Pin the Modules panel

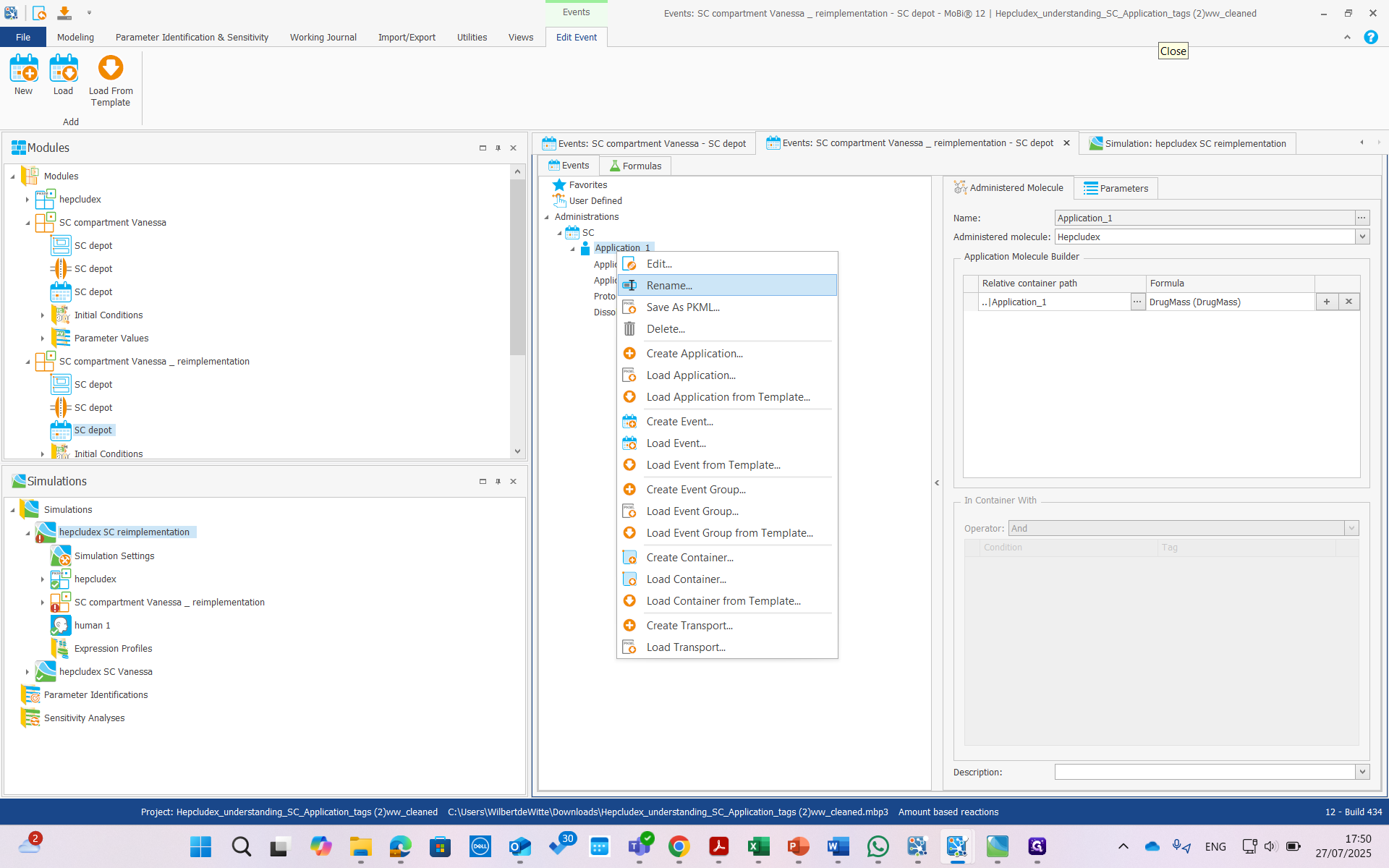498,148
